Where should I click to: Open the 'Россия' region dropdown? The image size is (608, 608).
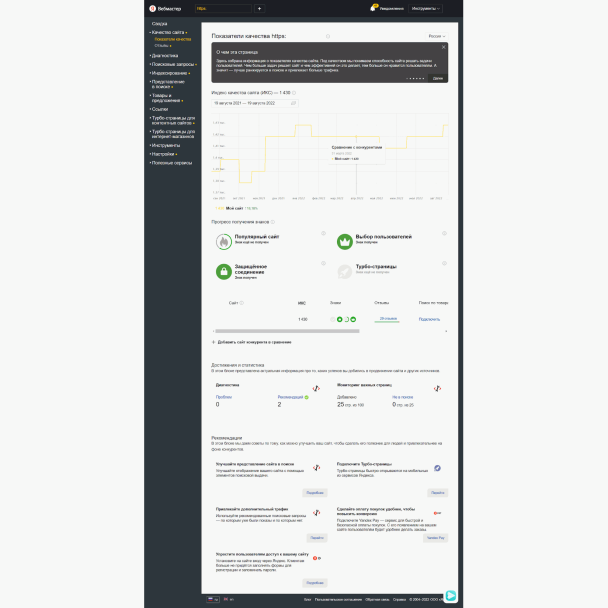tap(436, 35)
